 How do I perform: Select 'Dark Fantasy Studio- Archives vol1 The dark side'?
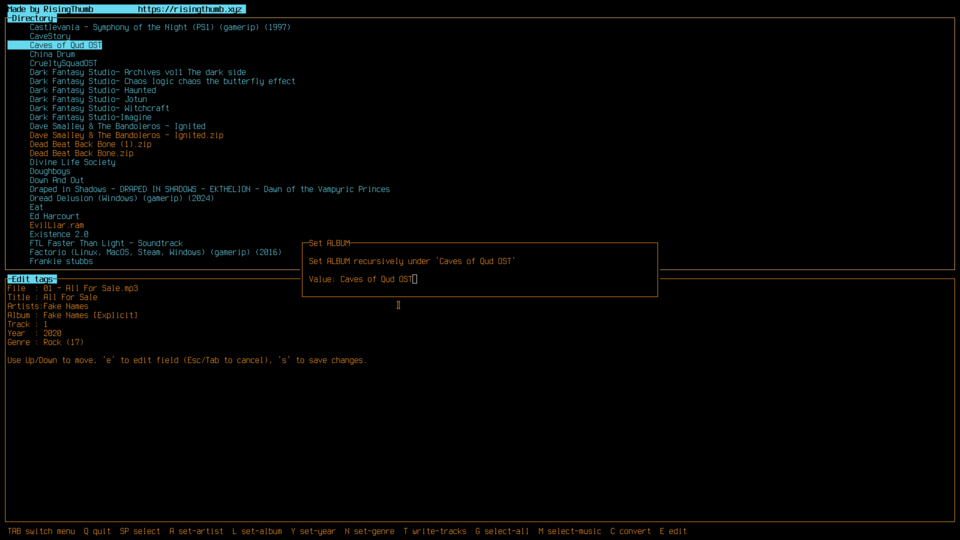point(138,72)
